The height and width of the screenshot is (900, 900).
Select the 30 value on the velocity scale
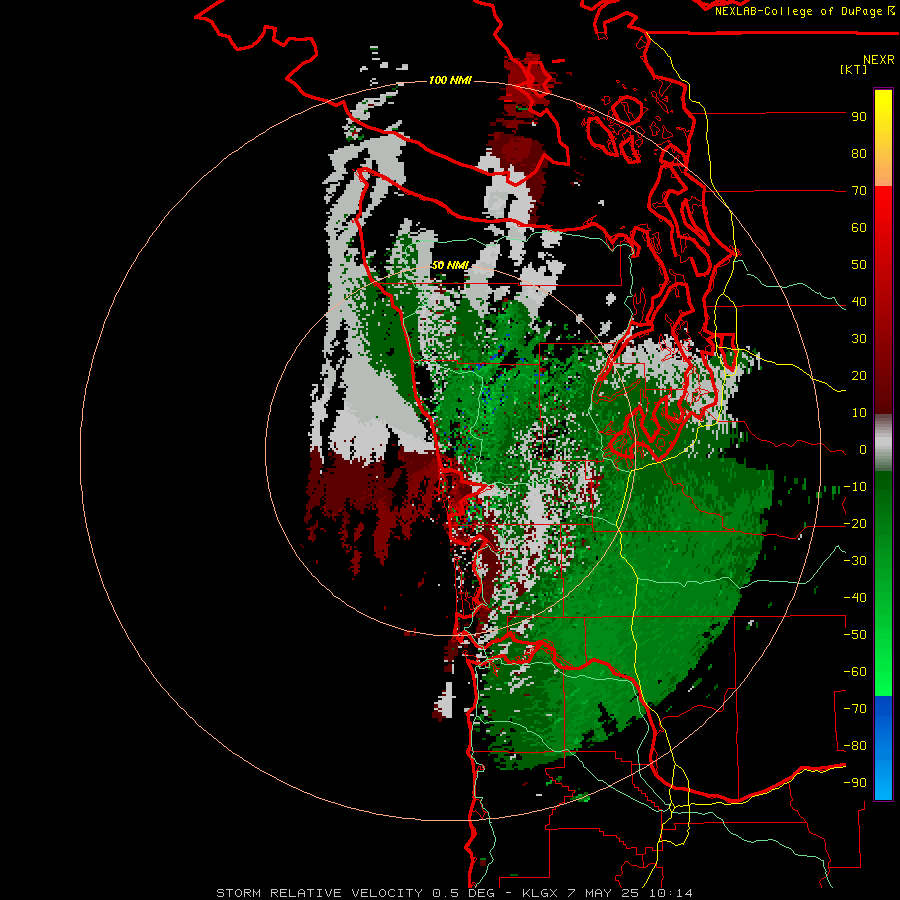click(859, 339)
